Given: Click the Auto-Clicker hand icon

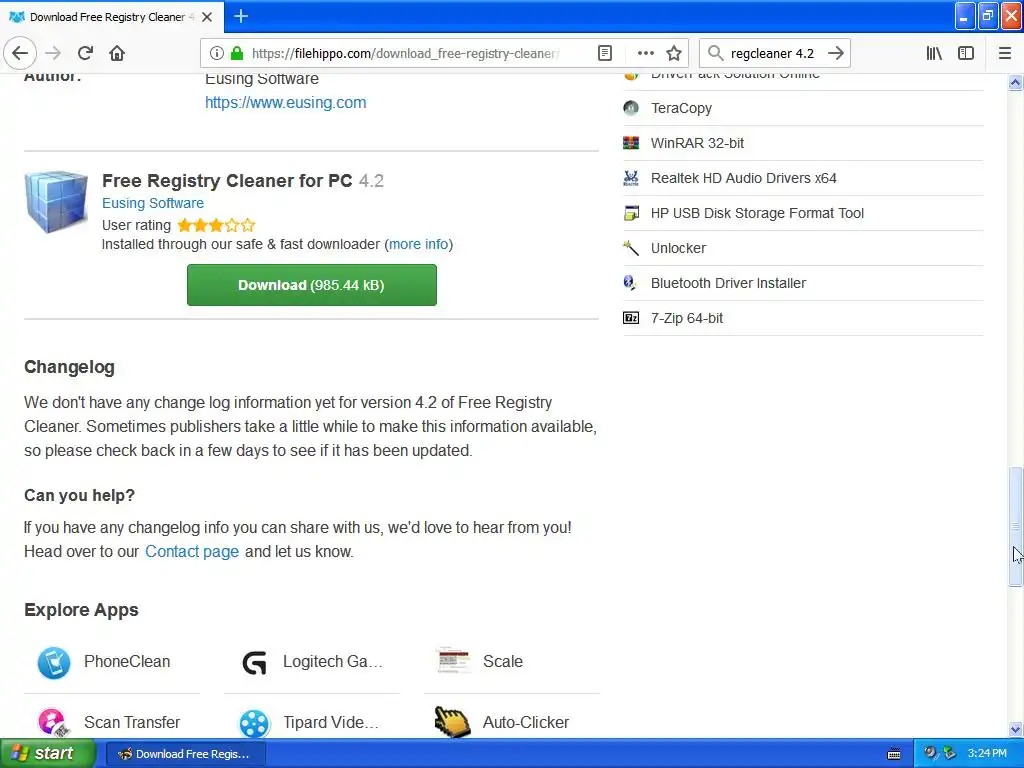Looking at the screenshot, I should pyautogui.click(x=453, y=722).
